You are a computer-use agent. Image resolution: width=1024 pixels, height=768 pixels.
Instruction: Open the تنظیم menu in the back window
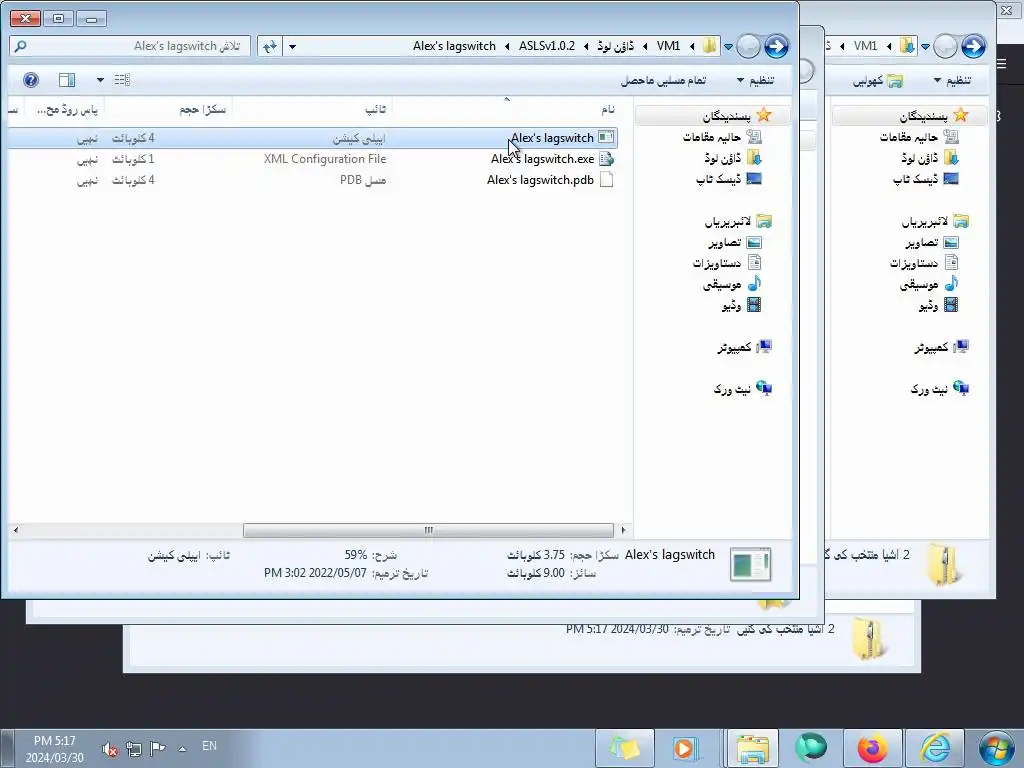[952, 80]
